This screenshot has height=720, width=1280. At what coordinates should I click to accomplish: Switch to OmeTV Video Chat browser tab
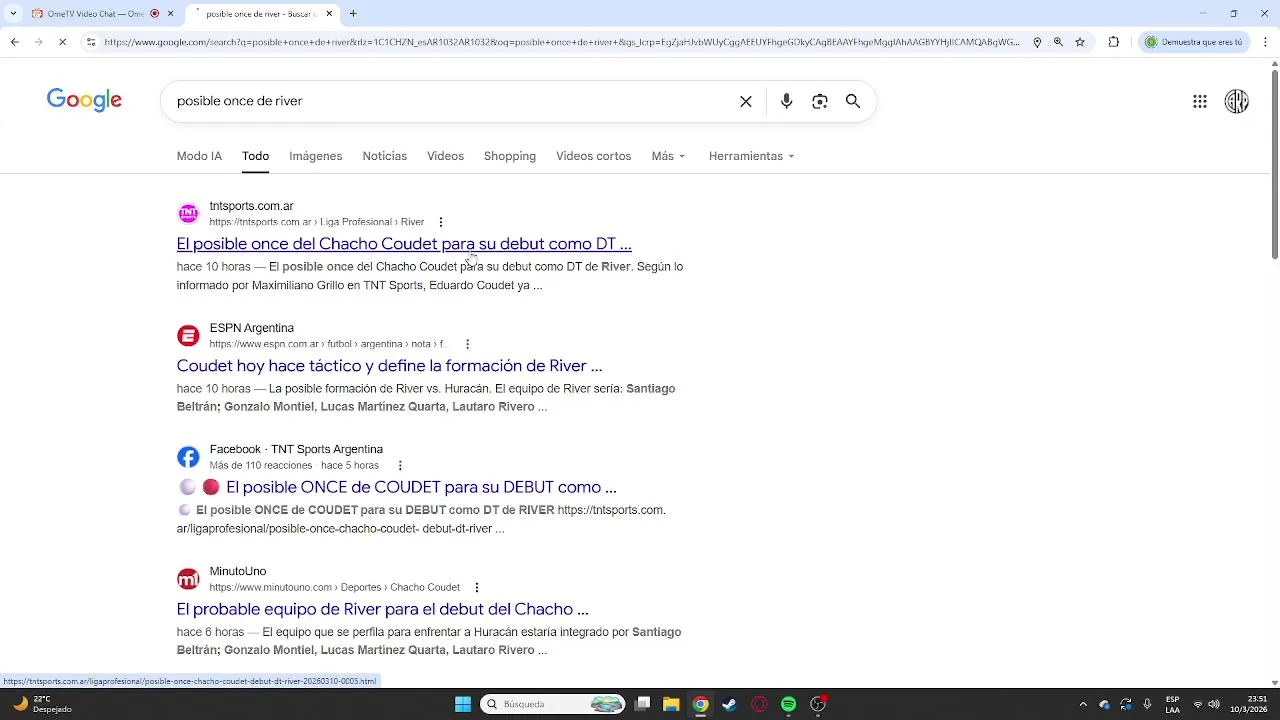pyautogui.click(x=95, y=14)
